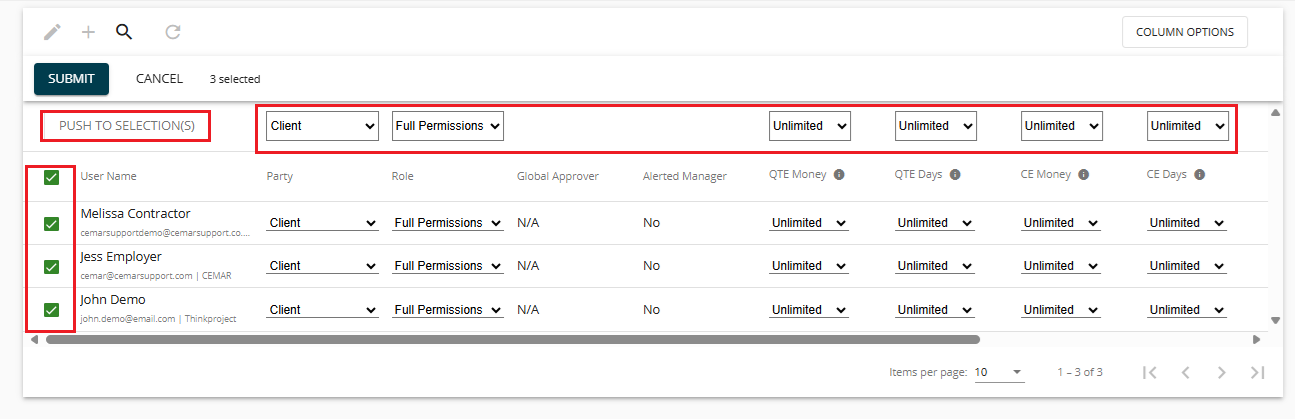
Task: Untick John Demo's row checkbox
Action: pos(51,310)
